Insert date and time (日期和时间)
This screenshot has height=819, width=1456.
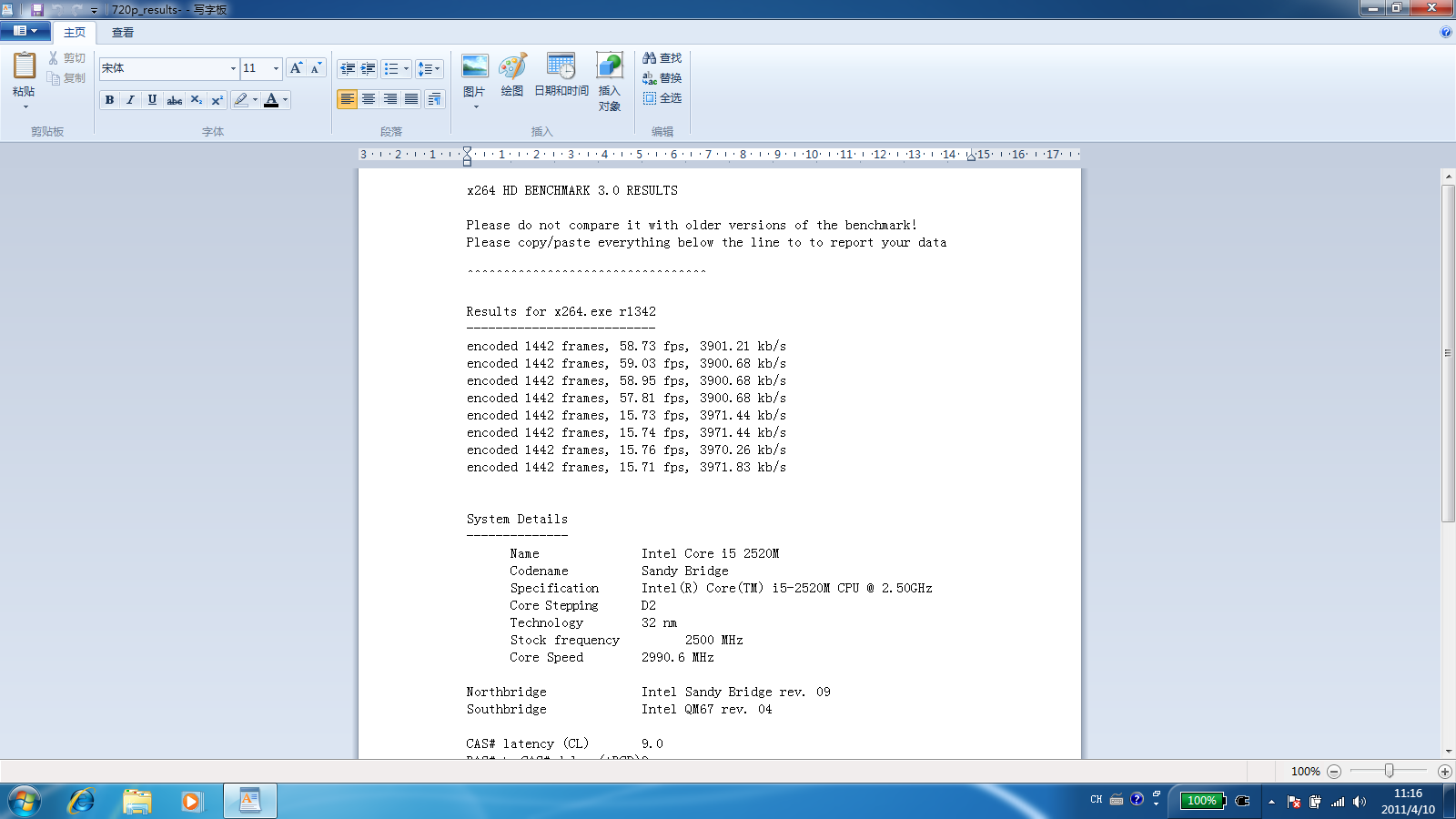pos(561,75)
